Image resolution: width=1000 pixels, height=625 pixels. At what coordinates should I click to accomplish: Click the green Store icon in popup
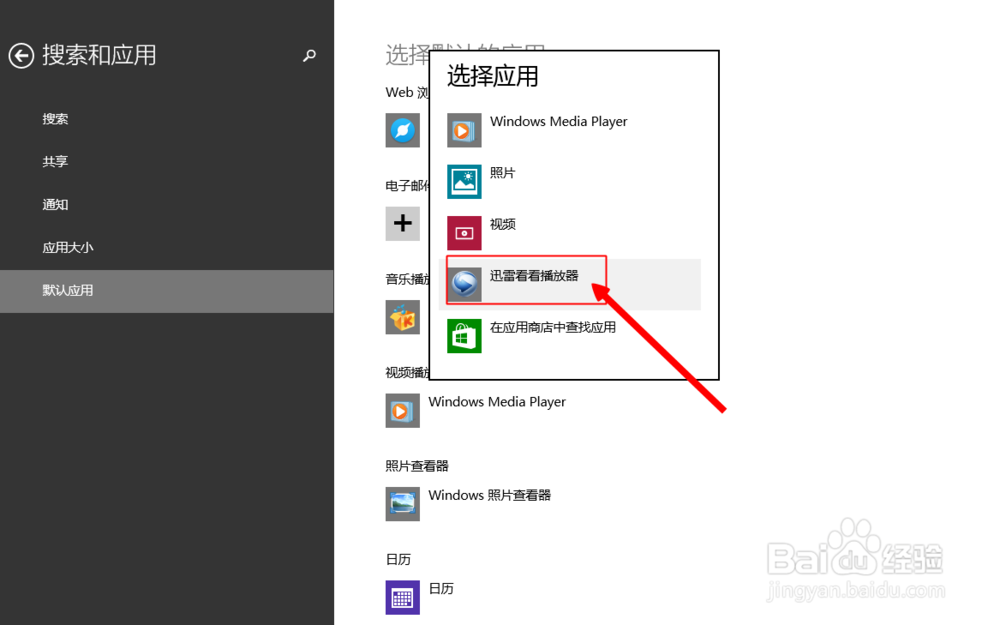[x=464, y=336]
